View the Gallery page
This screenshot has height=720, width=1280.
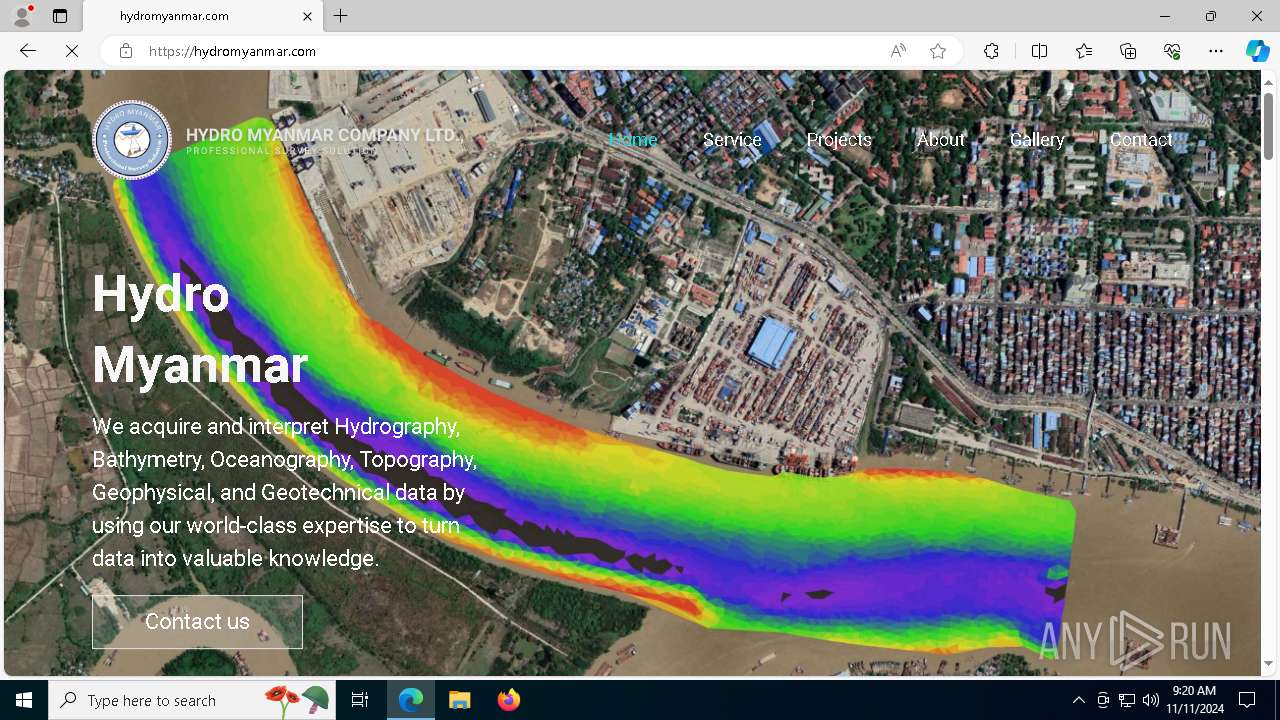pyautogui.click(x=1037, y=140)
